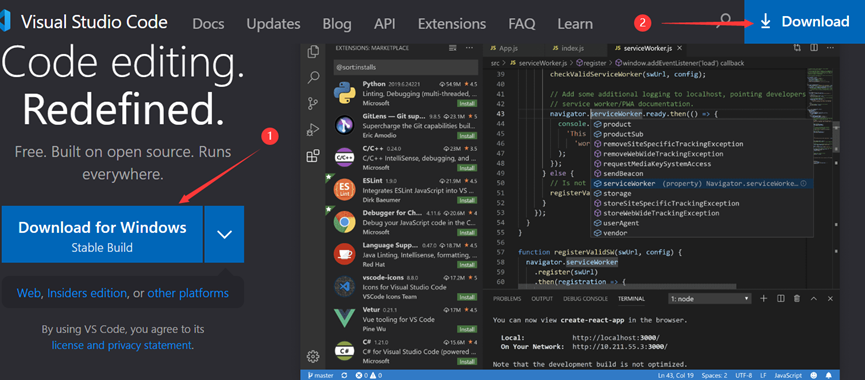Click the Vetur extension icon
This screenshot has height=380, width=865.
pyautogui.click(x=344, y=318)
